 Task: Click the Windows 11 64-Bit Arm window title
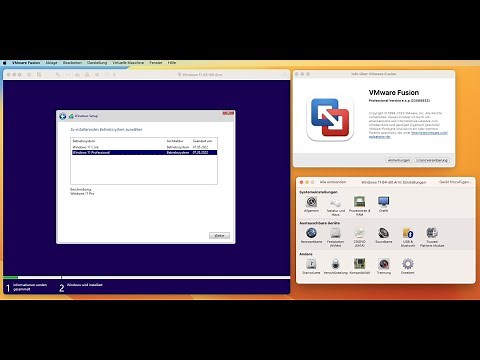202,75
